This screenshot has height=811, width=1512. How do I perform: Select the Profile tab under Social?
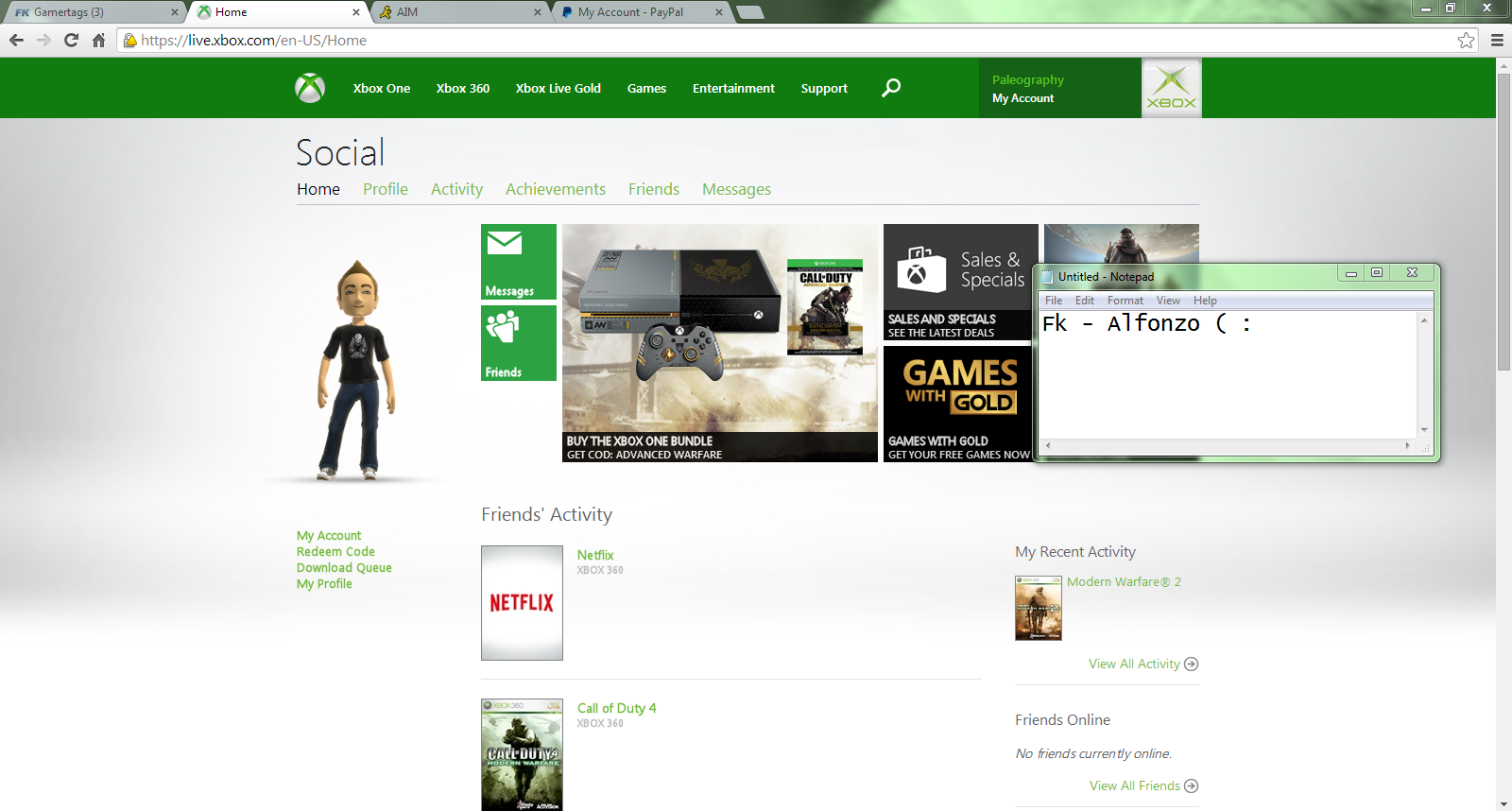tap(386, 189)
